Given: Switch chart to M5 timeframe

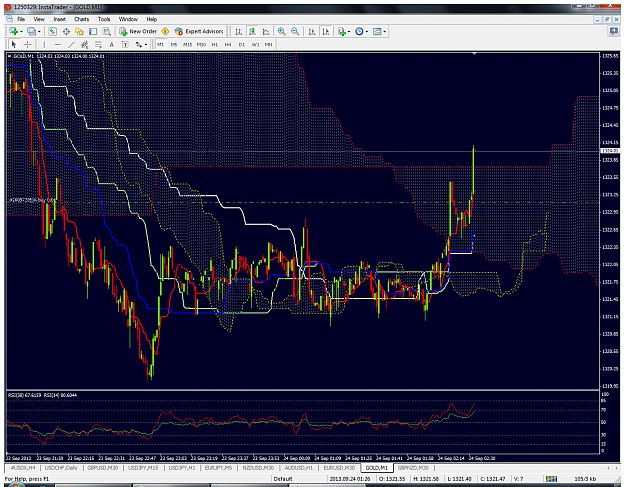Looking at the screenshot, I should [174, 45].
